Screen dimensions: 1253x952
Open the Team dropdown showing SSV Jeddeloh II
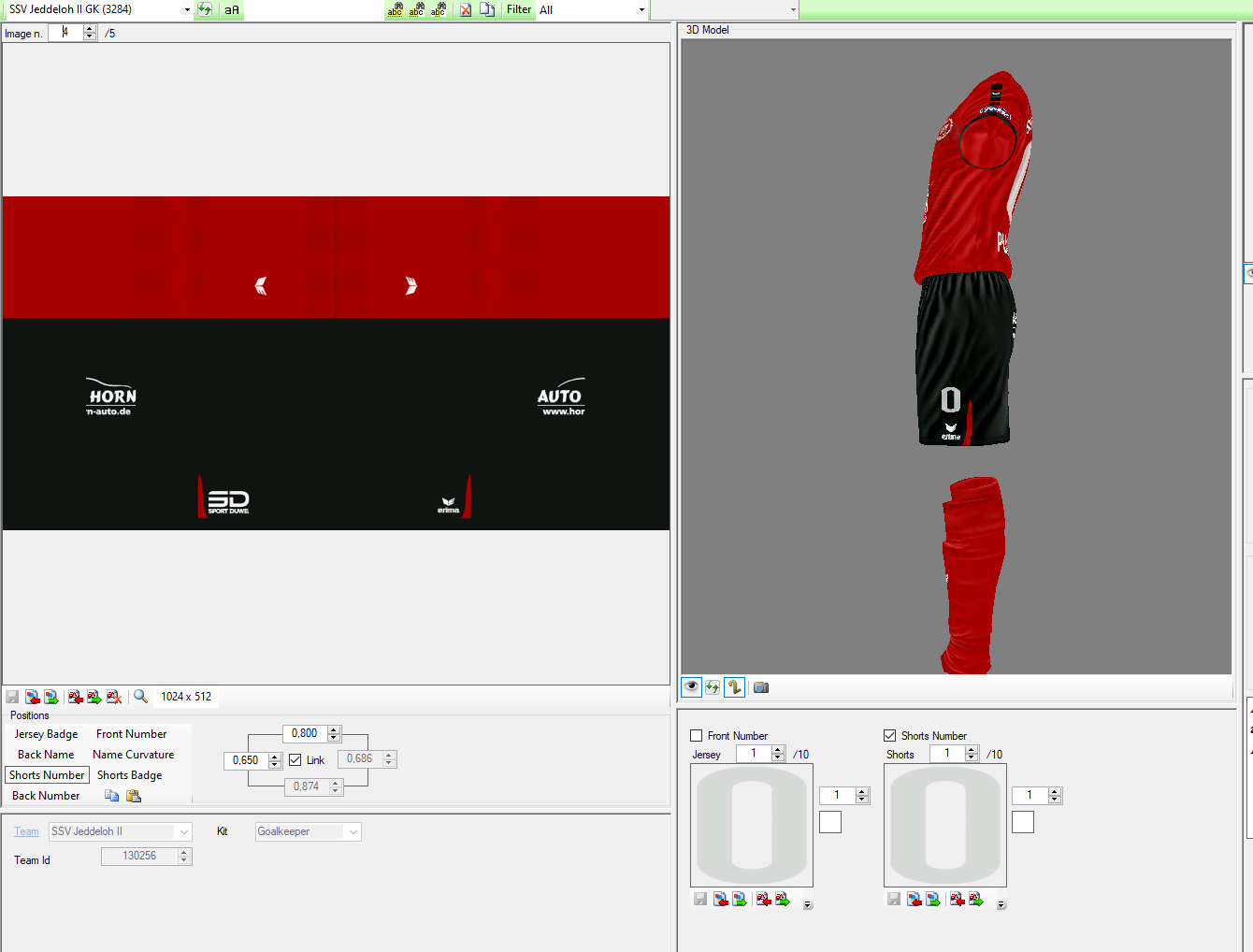(183, 831)
